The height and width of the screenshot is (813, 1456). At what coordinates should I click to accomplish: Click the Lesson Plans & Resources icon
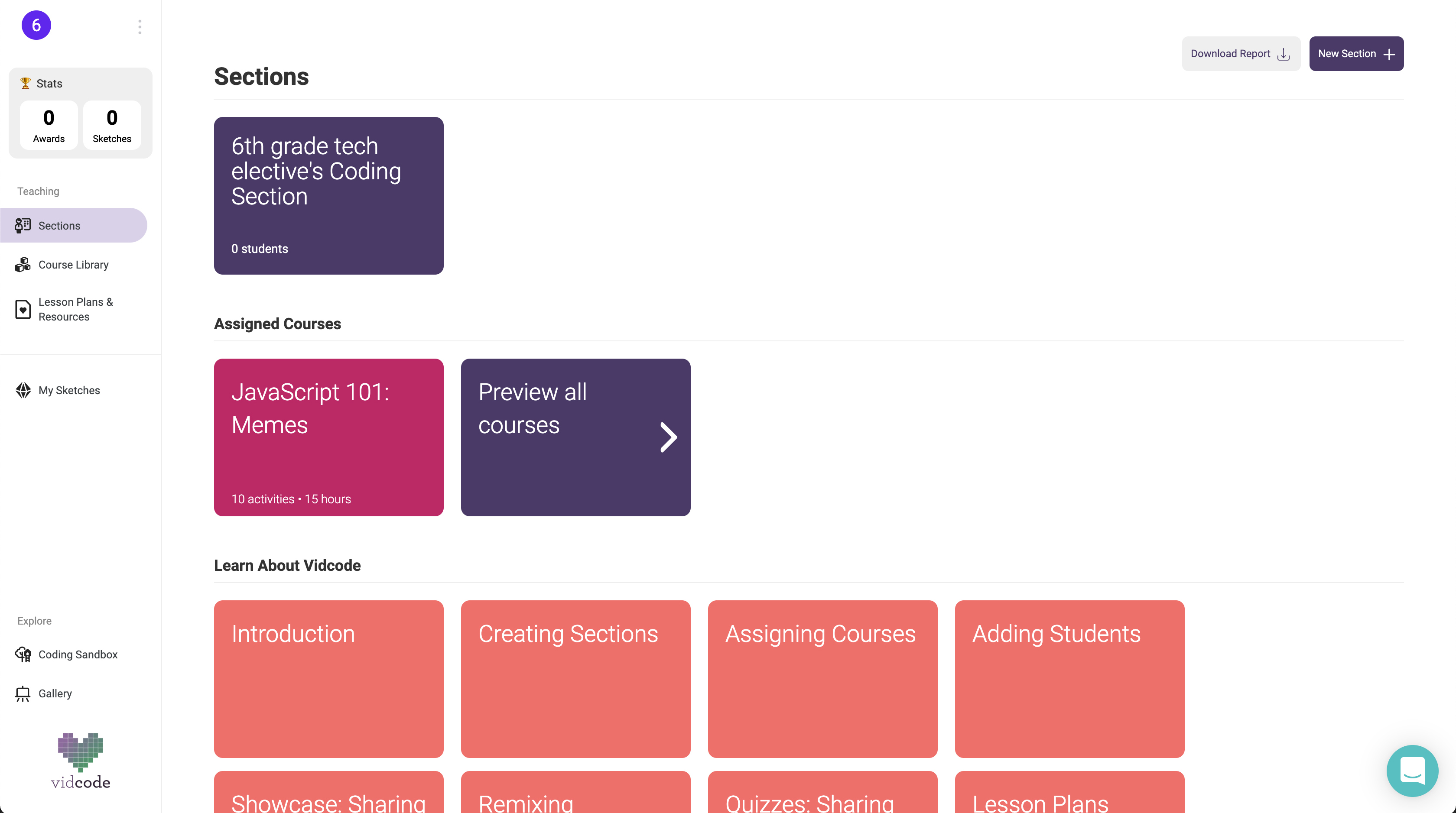[x=23, y=309]
